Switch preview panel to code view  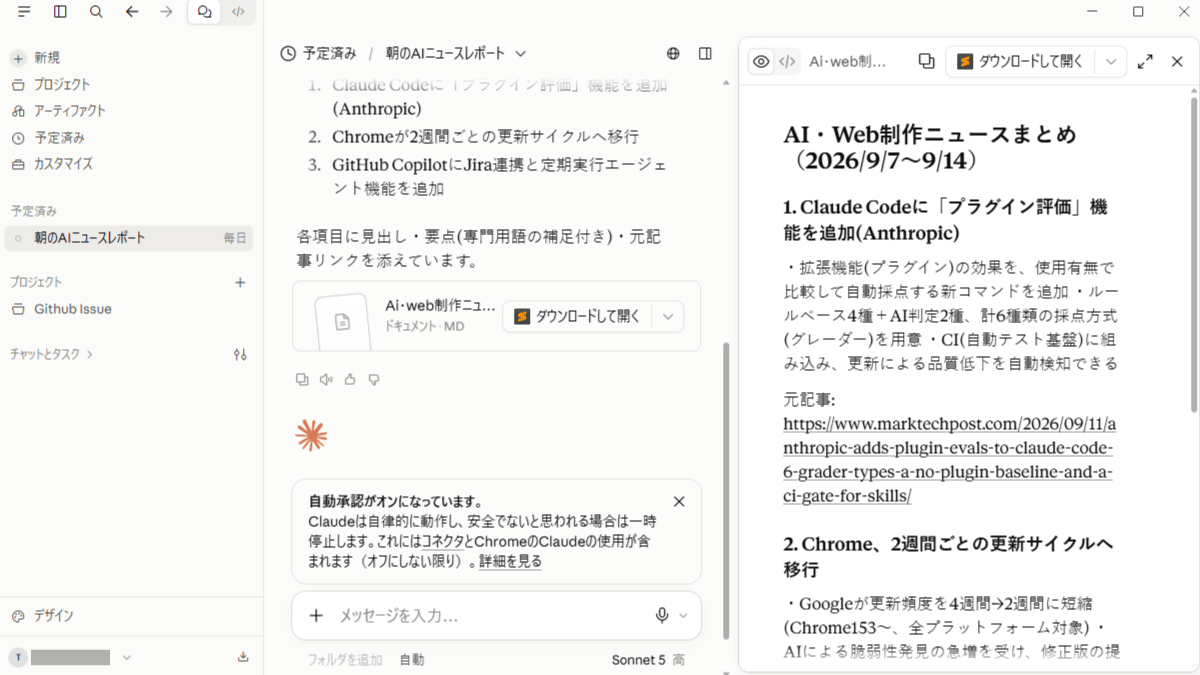point(787,61)
